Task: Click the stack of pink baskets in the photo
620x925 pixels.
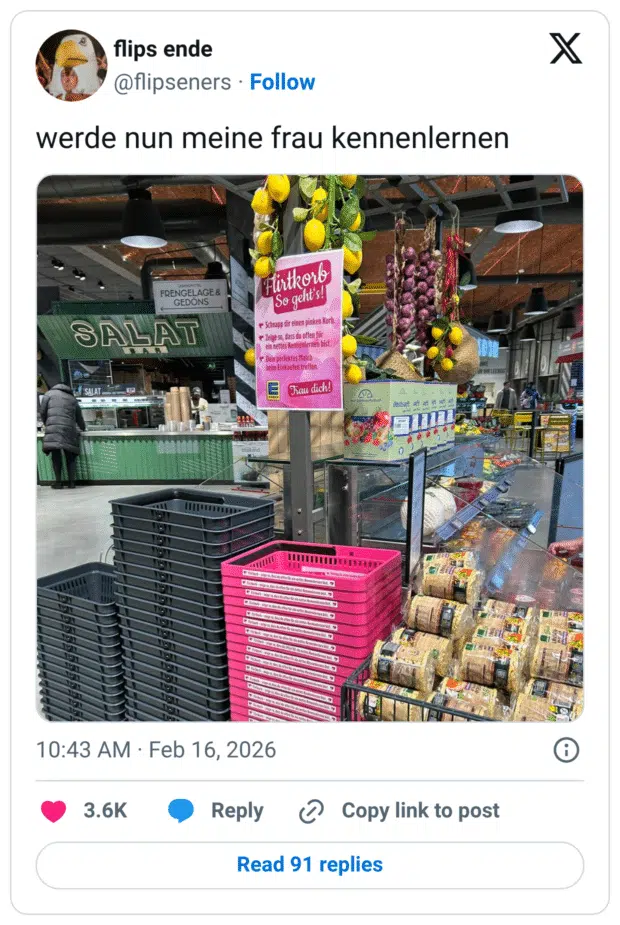Action: pyautogui.click(x=311, y=631)
